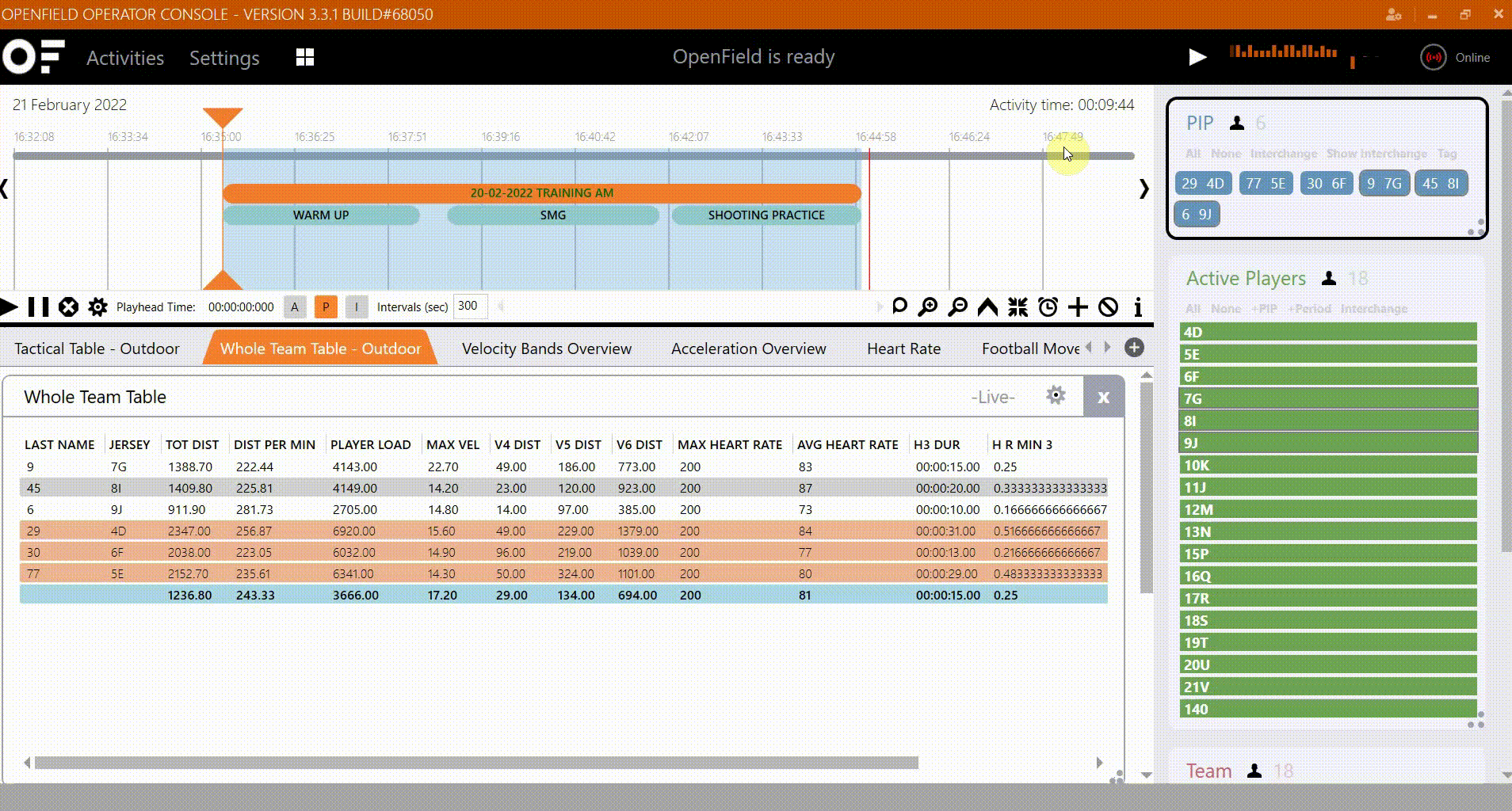Screen dimensions: 1512x811
Task: Click the dashboard vertical scrollbar thumb
Action: [x=1147, y=488]
